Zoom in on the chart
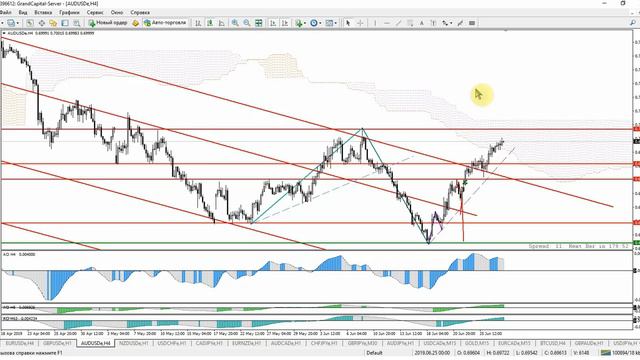640x360 pixels. click(235, 23)
